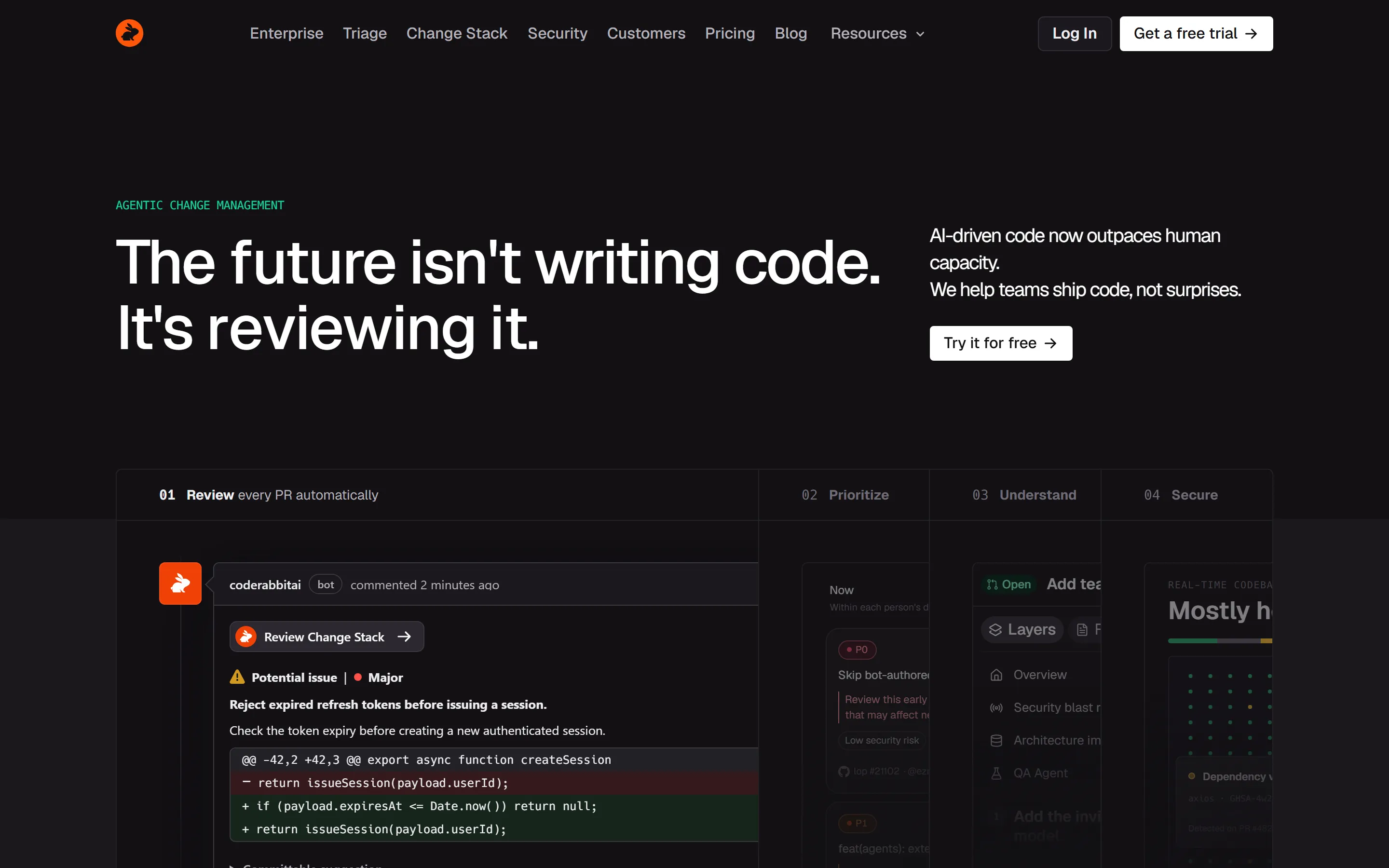The width and height of the screenshot is (1389, 868).
Task: Click the Resources chevron arrow
Action: (920, 34)
